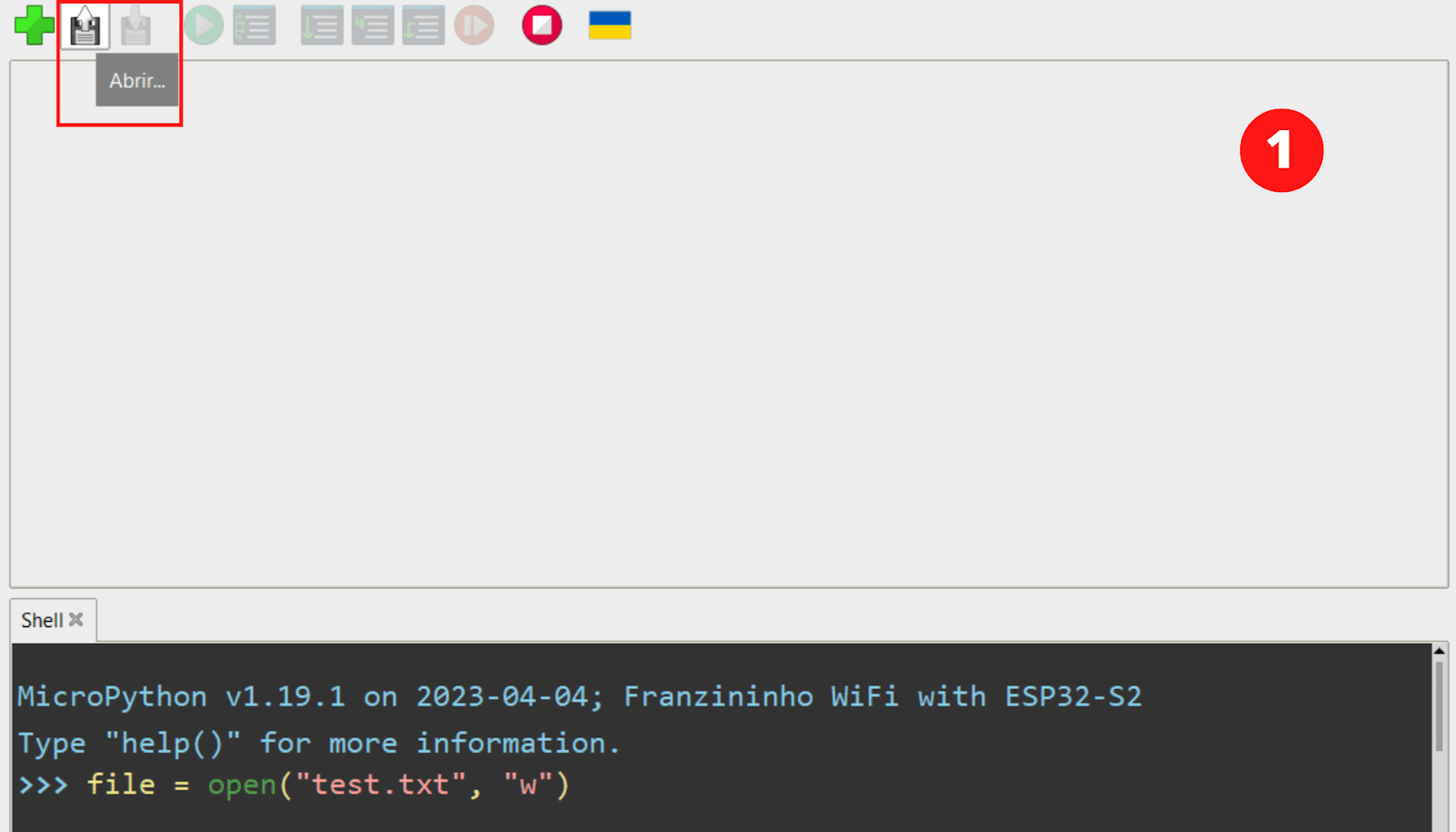Click the Shell scrollbar up arrow

tap(1440, 651)
